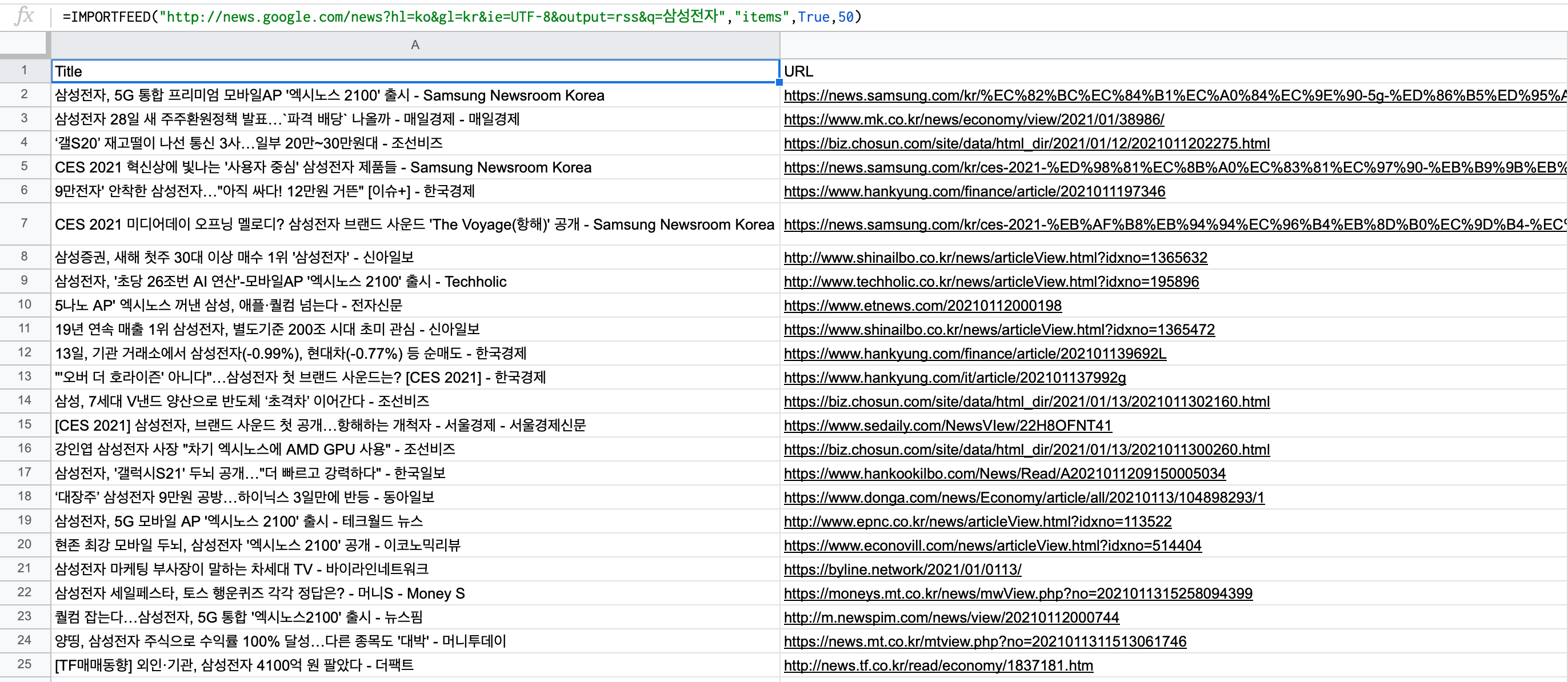Open the techholic.co.kr article link
This screenshot has height=682, width=1568.
click(991, 282)
